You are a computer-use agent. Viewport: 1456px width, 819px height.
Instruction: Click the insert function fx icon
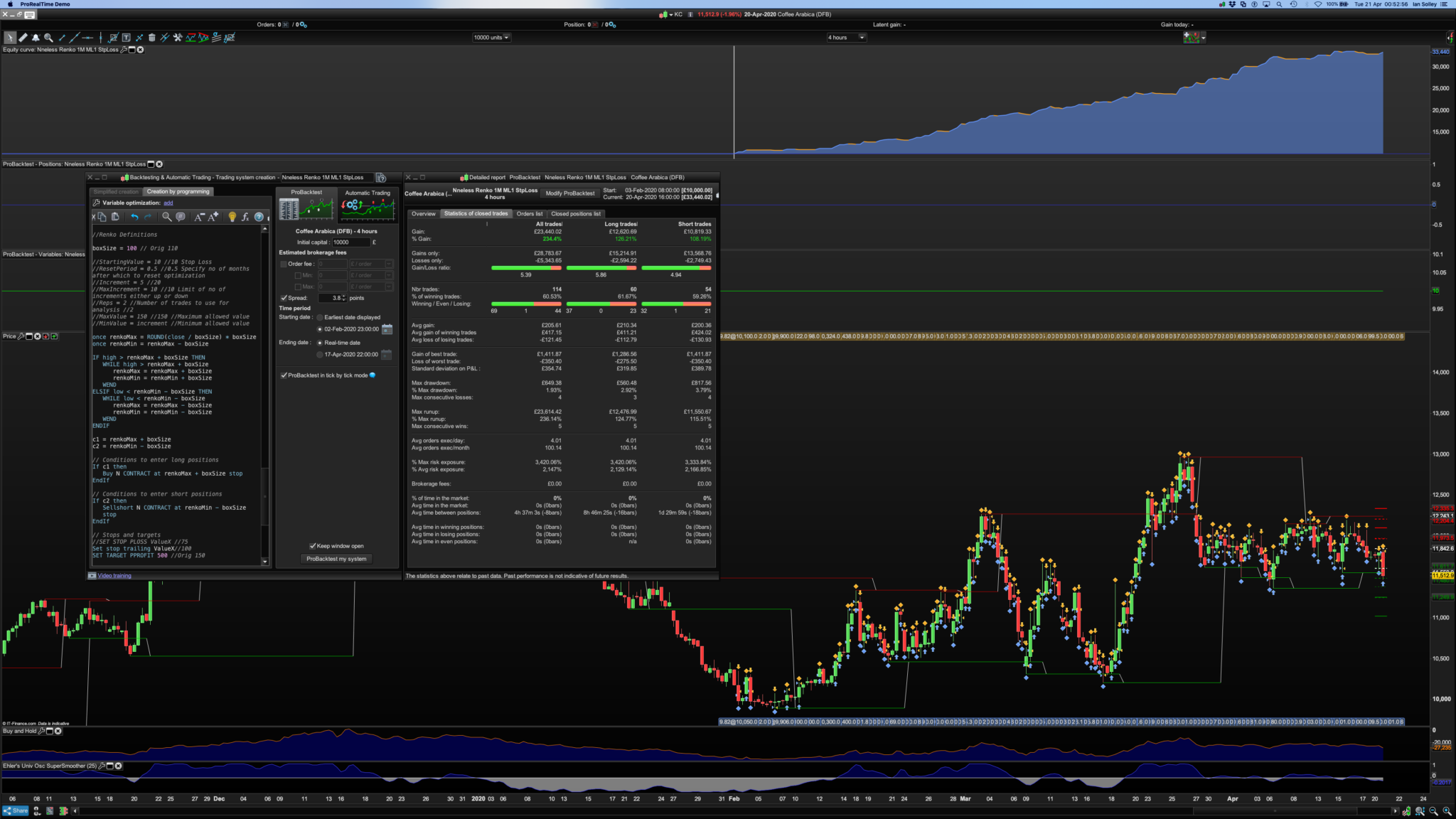pos(245,217)
